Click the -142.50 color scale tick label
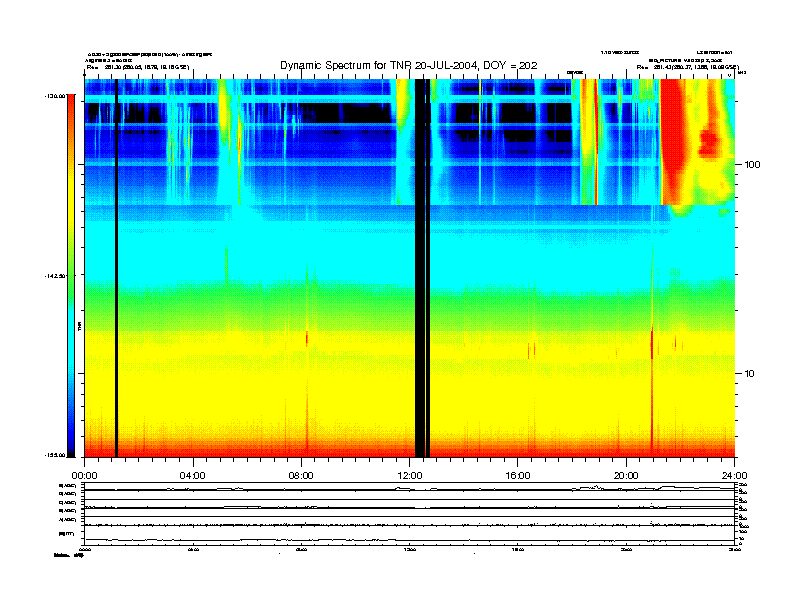792x612 pixels. click(x=56, y=276)
